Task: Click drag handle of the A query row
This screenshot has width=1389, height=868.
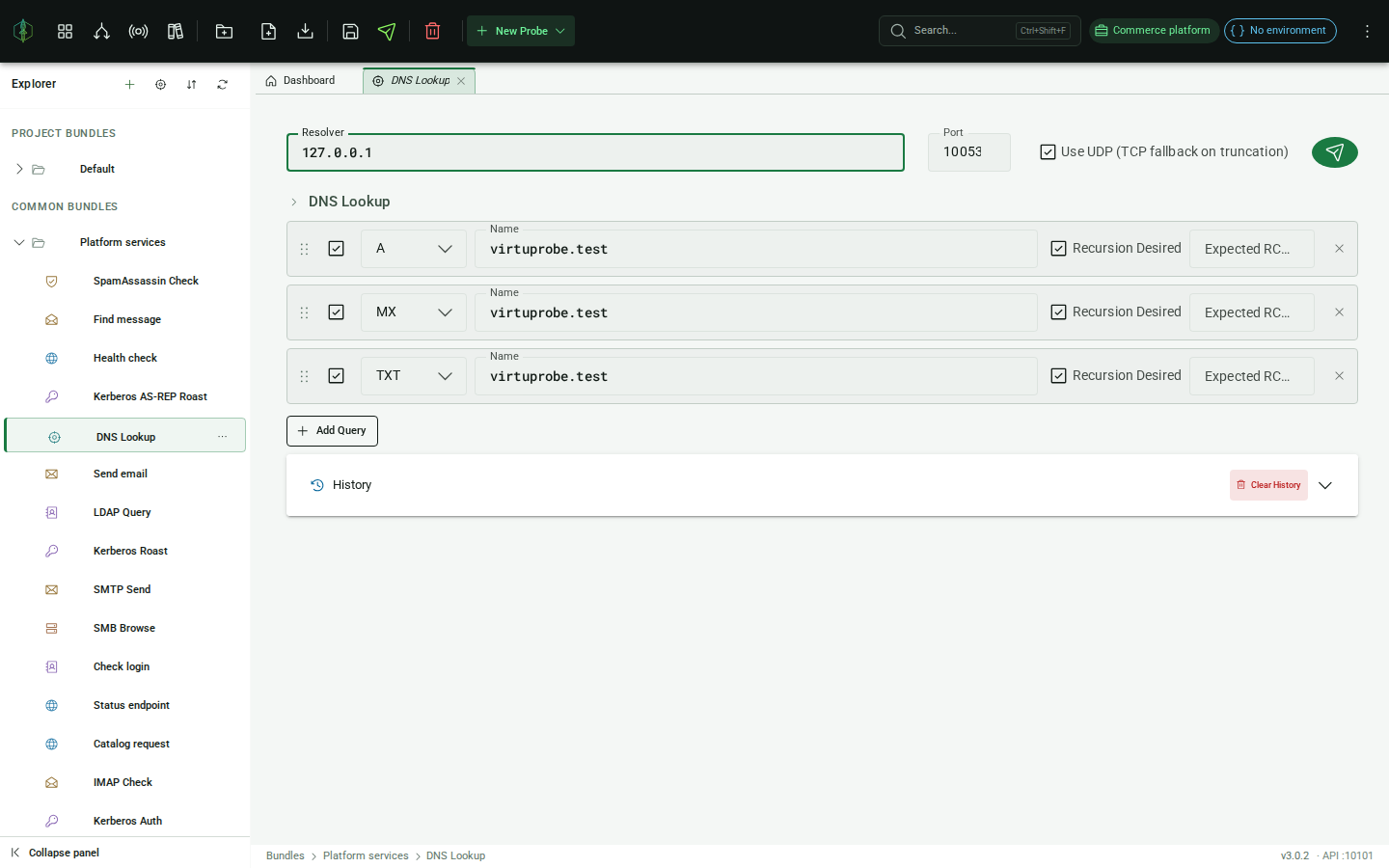Action: [304, 249]
